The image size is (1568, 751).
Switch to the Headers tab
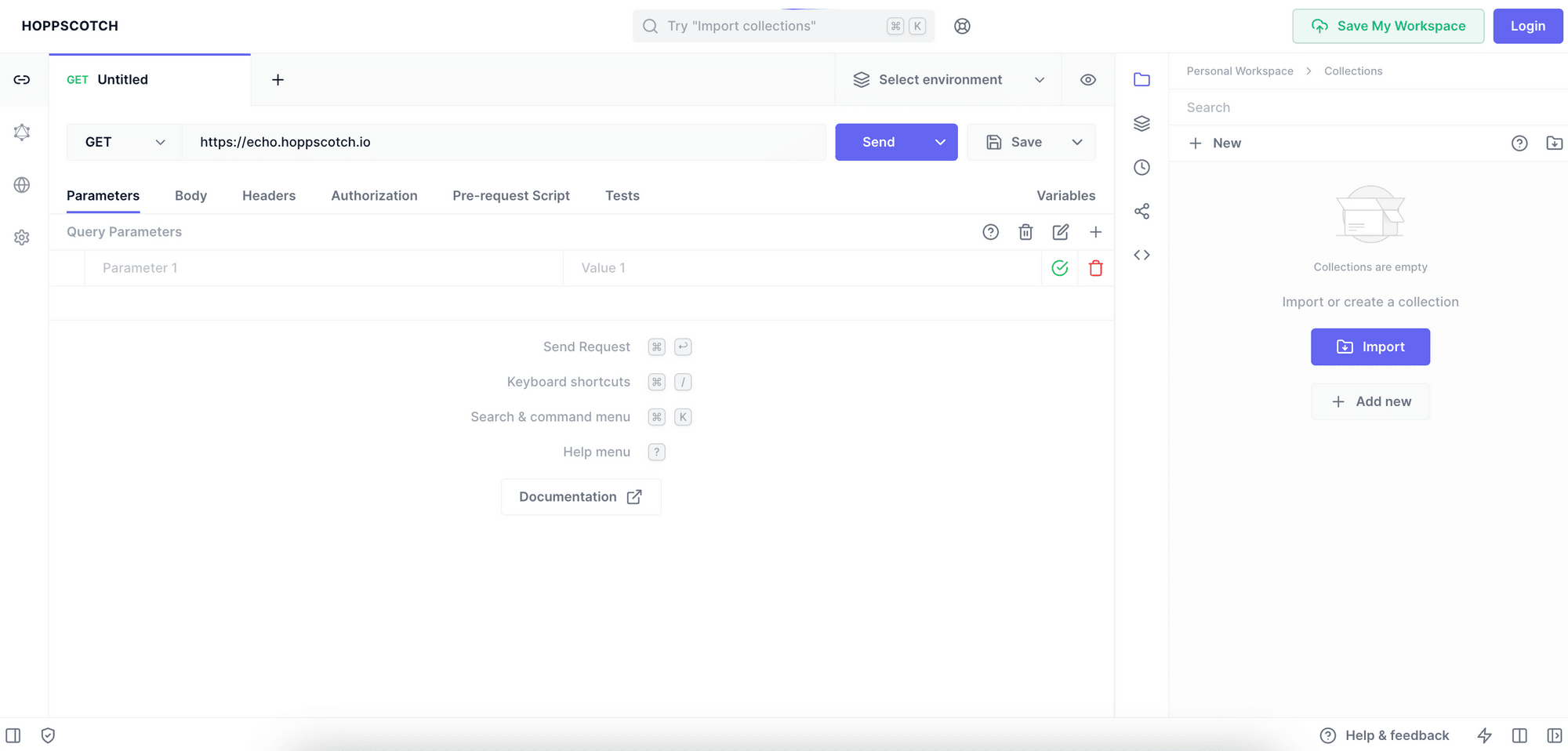[268, 196]
